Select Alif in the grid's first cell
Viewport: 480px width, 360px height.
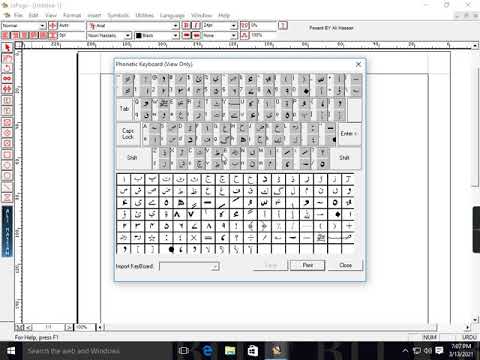coord(124,180)
